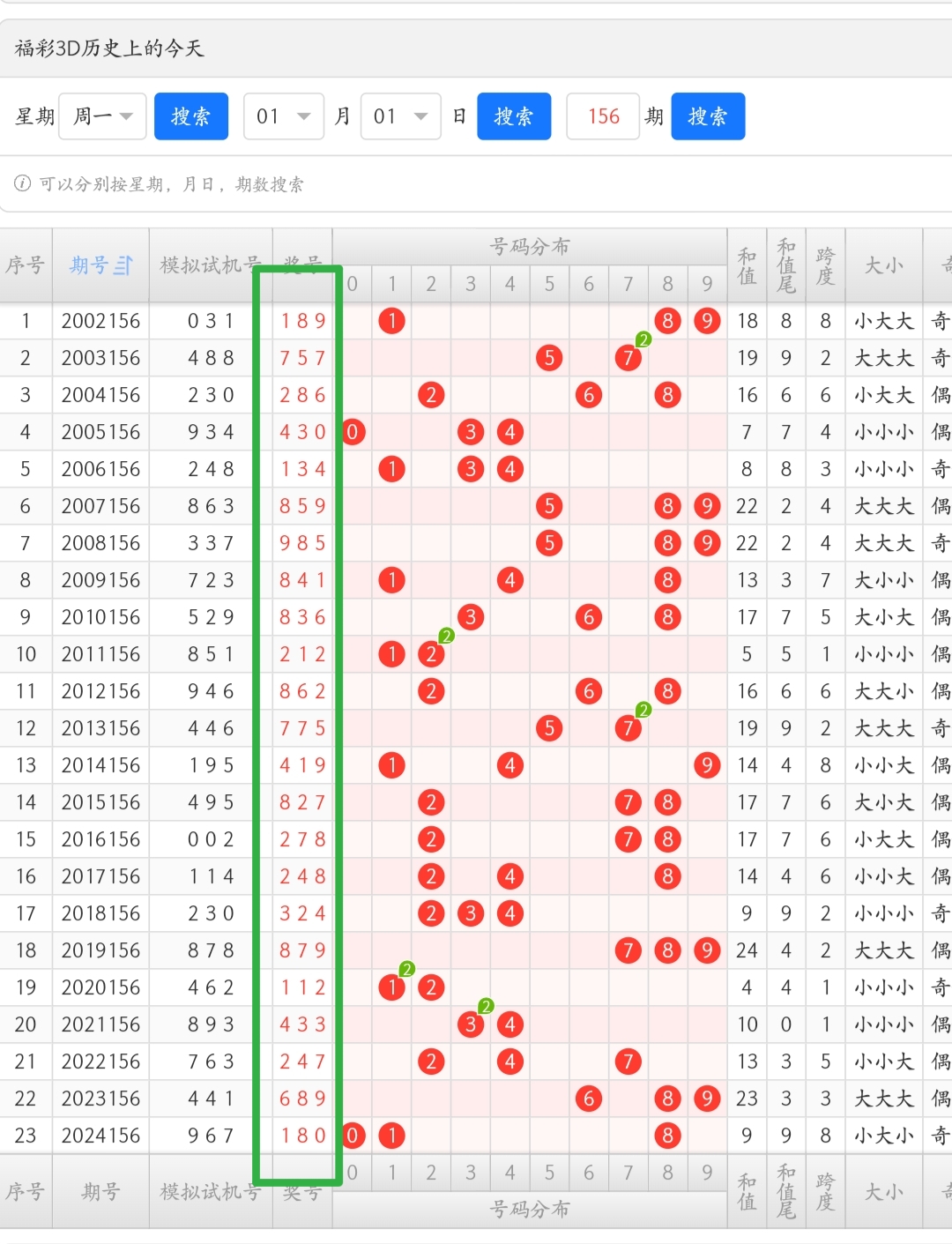
Task: Select issue number 2005156
Action: tap(100, 432)
